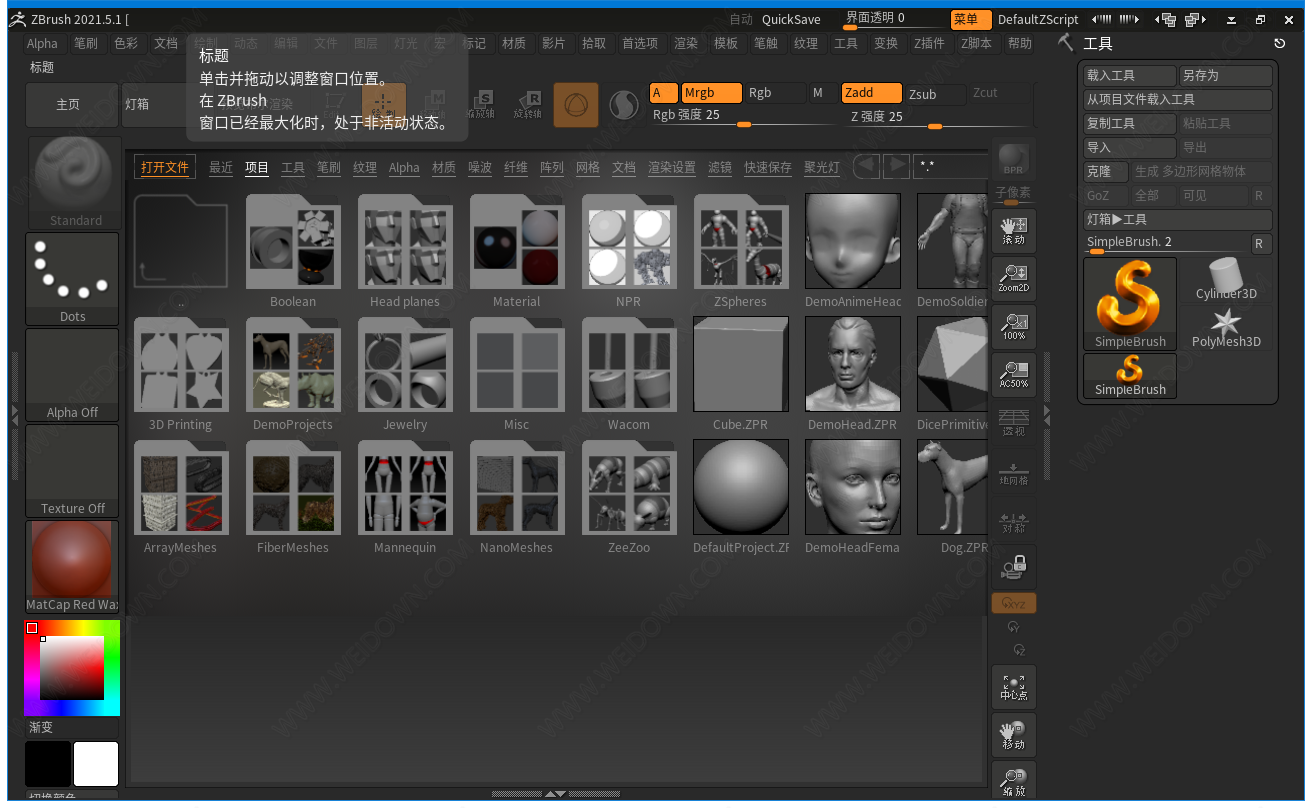Adjust the Rgb 强度 slider

(742, 117)
